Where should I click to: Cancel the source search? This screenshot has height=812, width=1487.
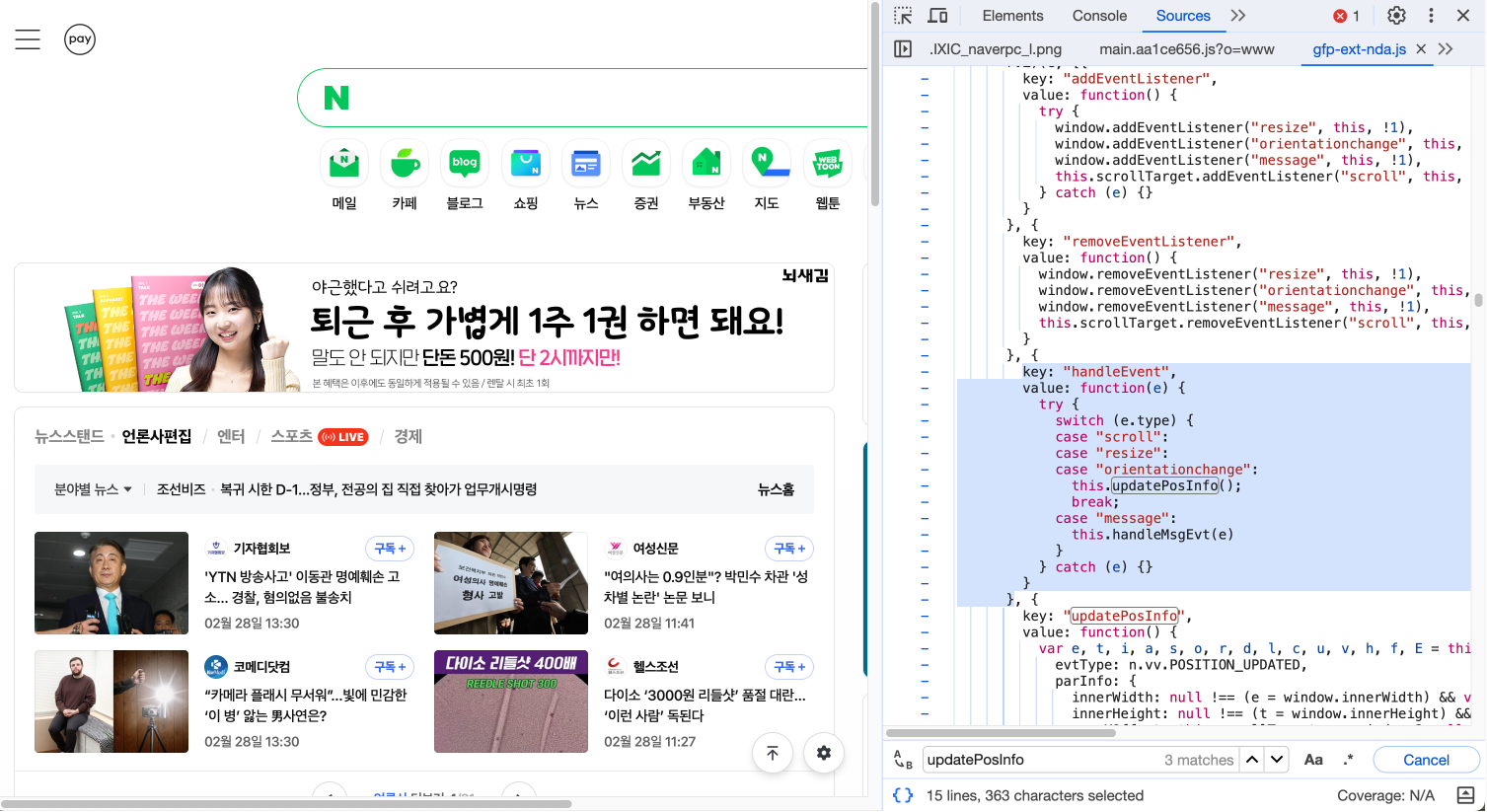(1426, 760)
